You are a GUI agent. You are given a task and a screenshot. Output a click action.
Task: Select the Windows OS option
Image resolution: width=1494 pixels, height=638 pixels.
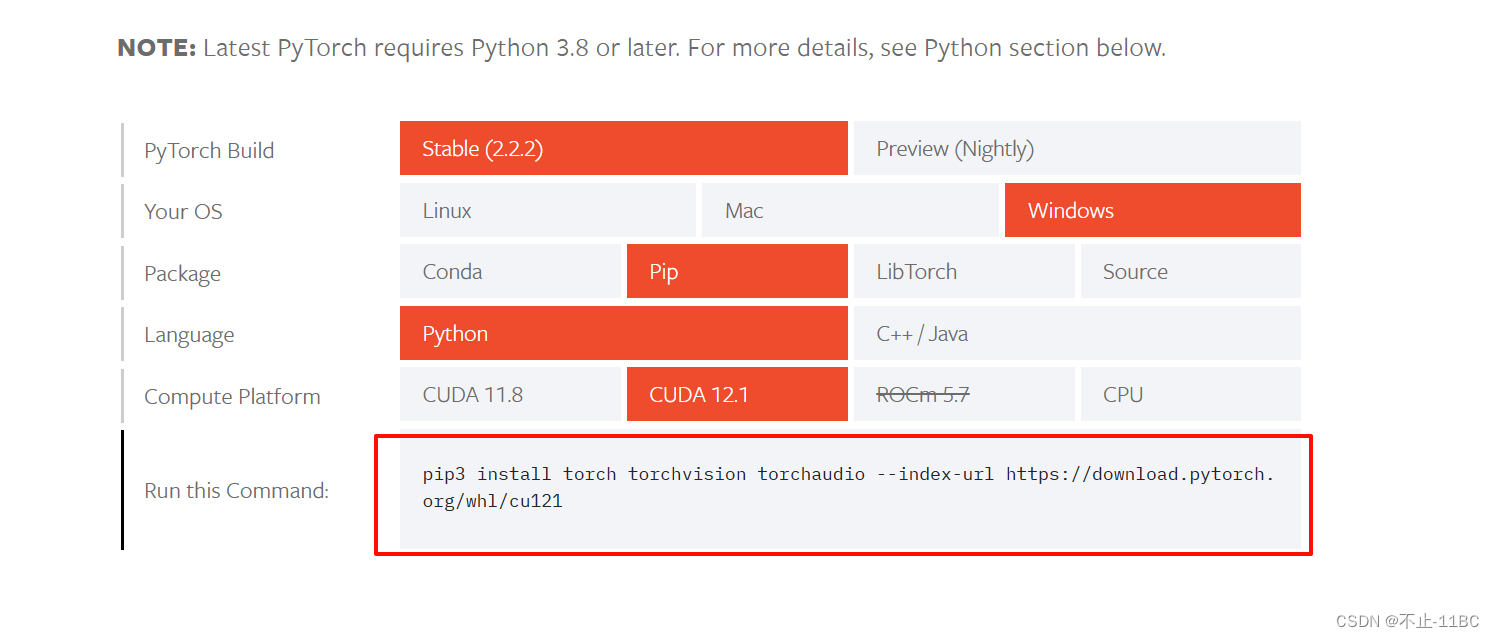[x=1151, y=210]
